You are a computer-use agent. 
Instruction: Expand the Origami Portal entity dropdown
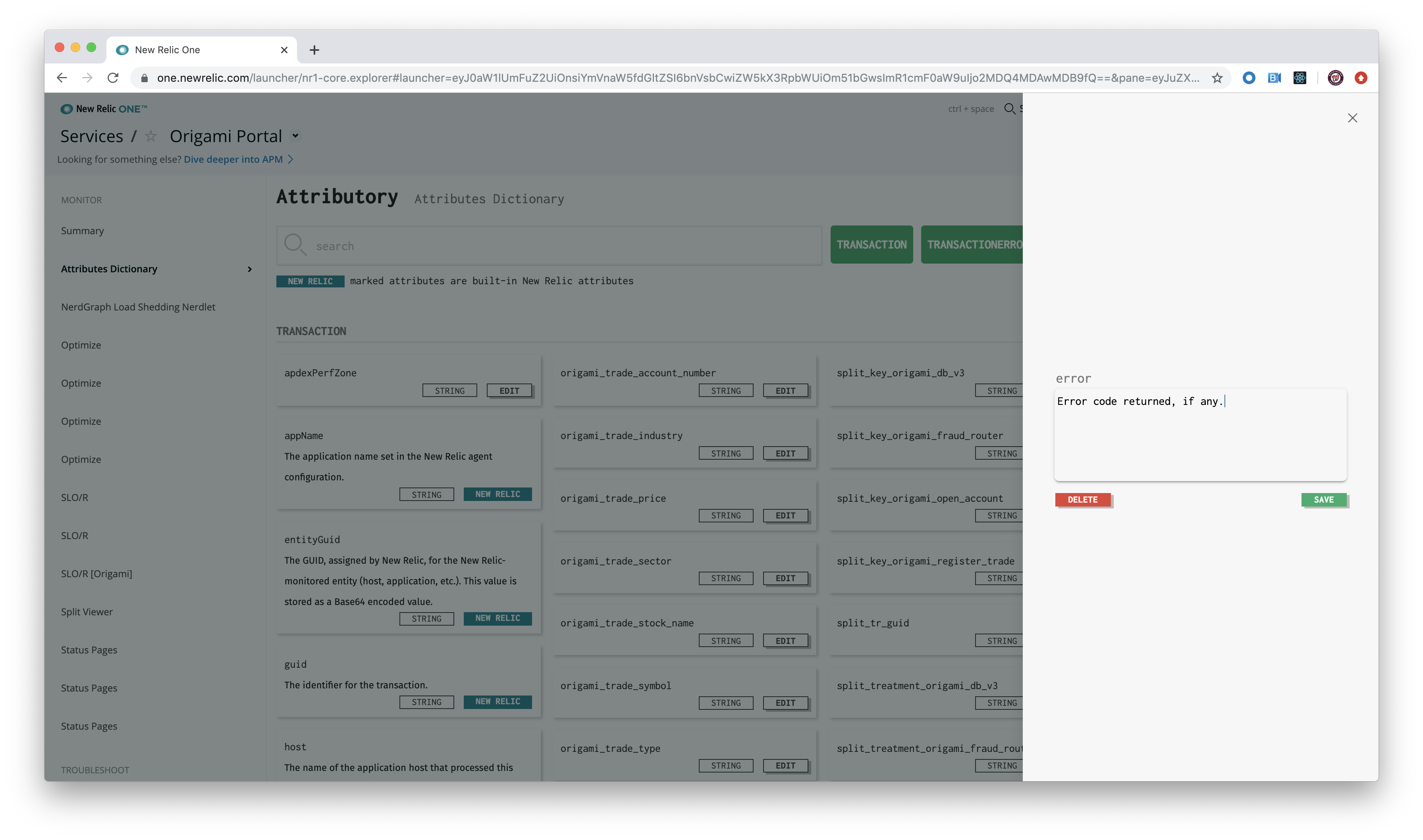(x=295, y=136)
